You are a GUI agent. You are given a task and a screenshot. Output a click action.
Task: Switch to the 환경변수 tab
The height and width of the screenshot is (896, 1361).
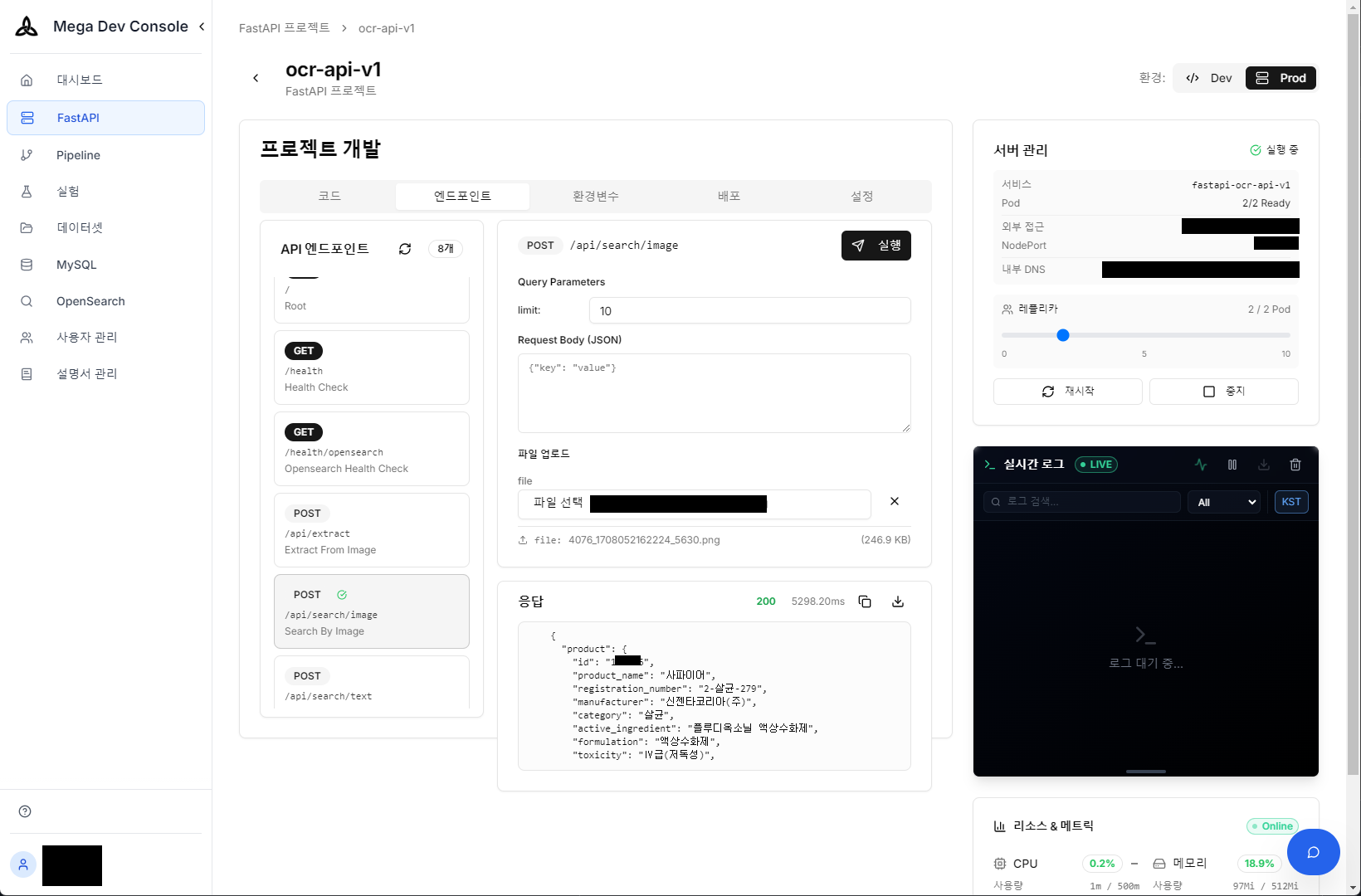(x=595, y=196)
